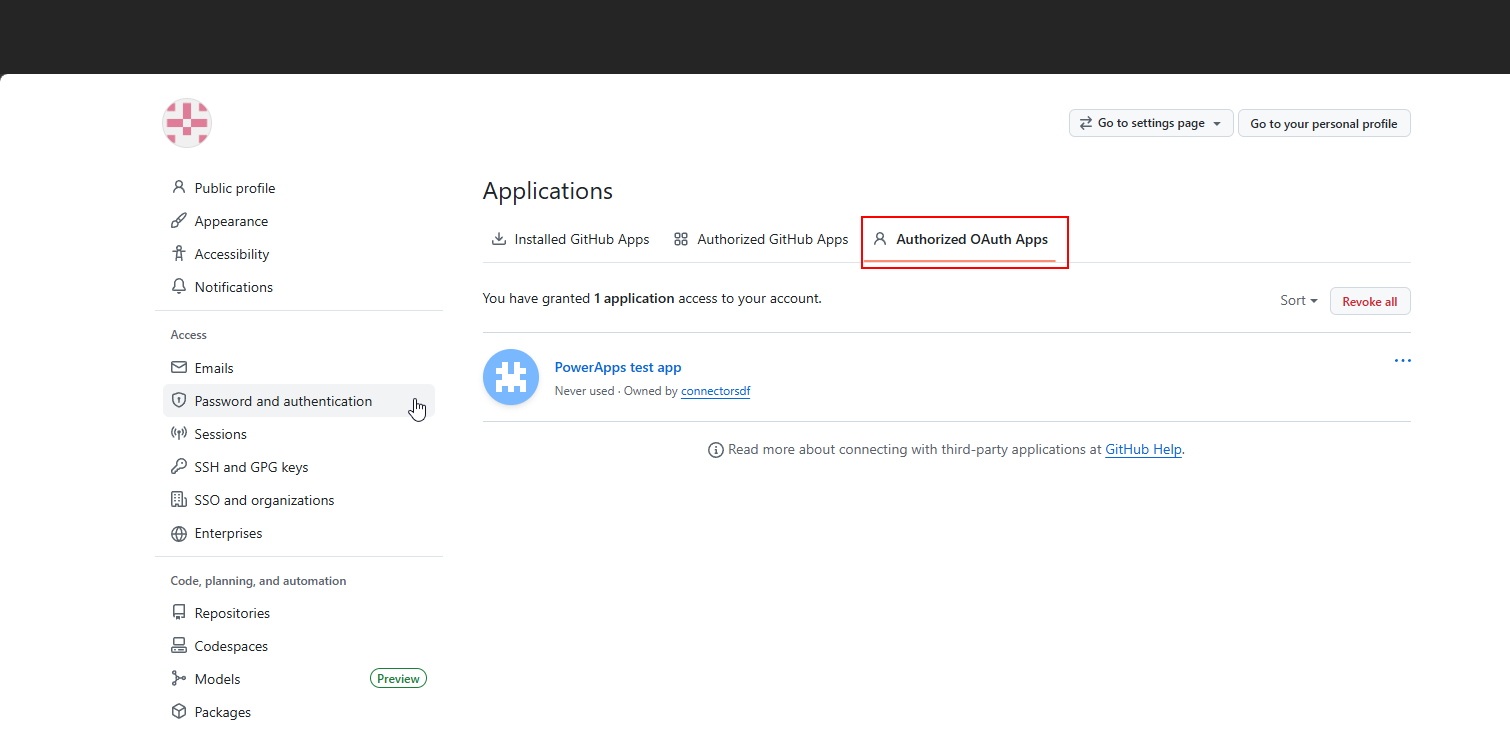The height and width of the screenshot is (734, 1510).
Task: Click the paintbrush icon beside Appearance
Action: point(179,221)
